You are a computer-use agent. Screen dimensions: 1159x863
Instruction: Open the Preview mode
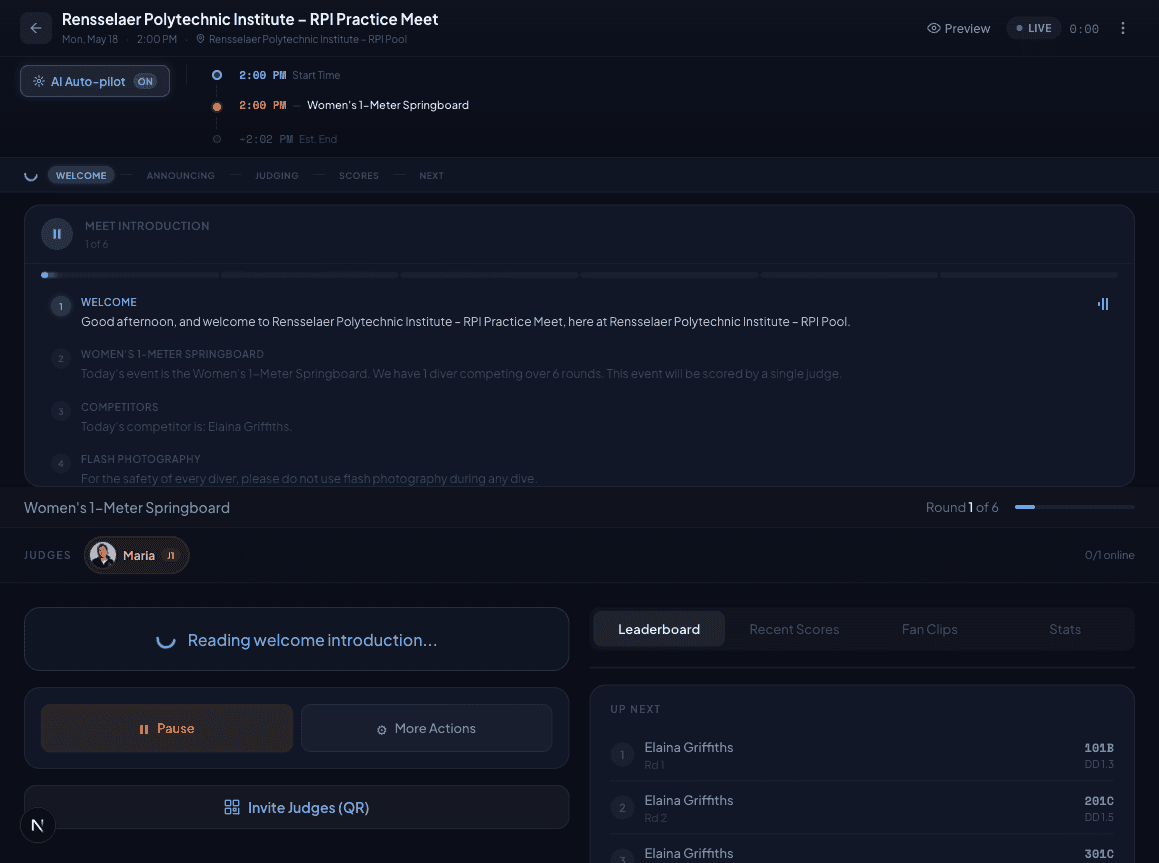[958, 28]
